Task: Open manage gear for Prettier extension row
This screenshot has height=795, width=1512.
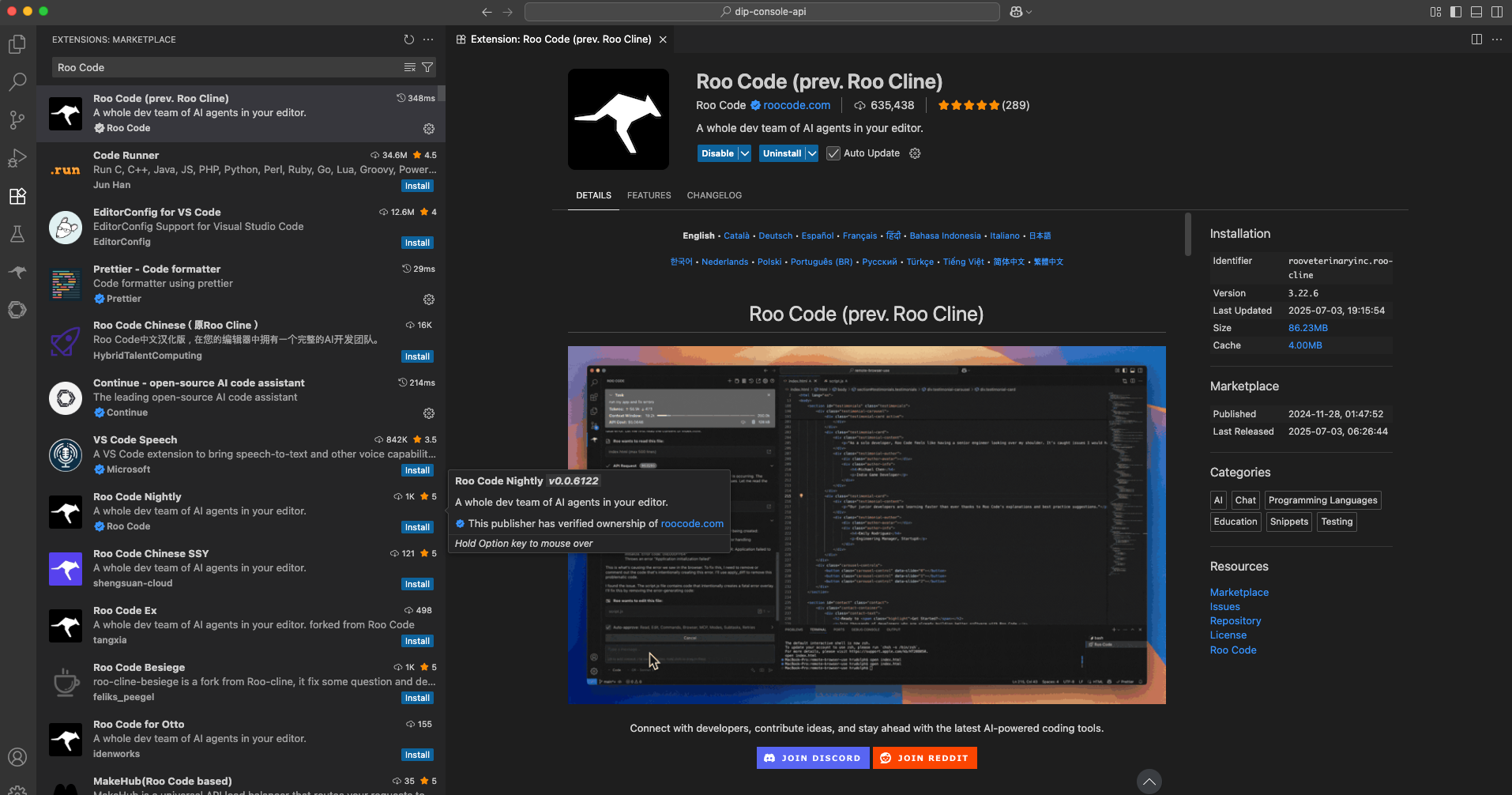Action: [429, 300]
